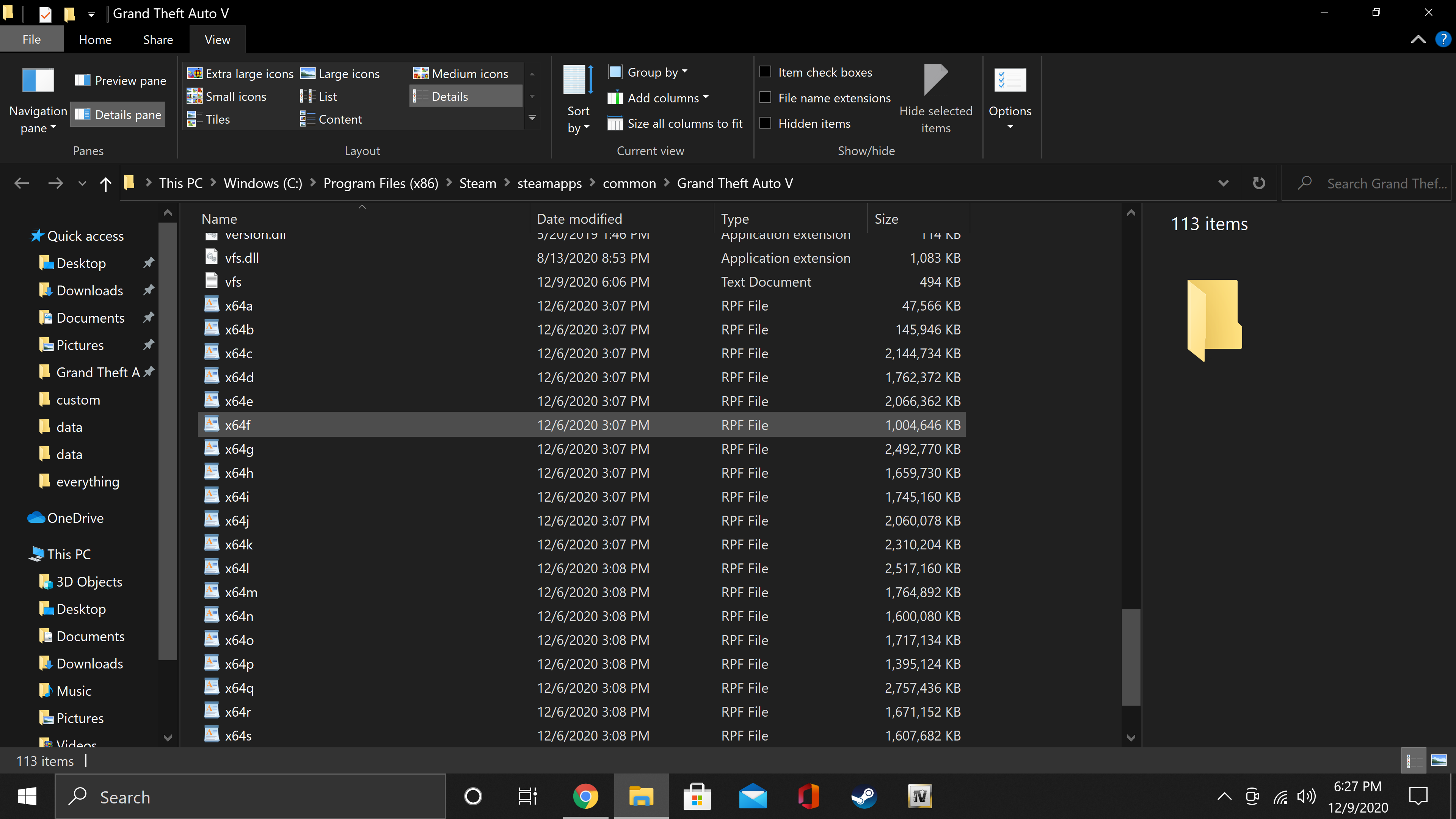Show Hidden items checkbox

(x=765, y=123)
